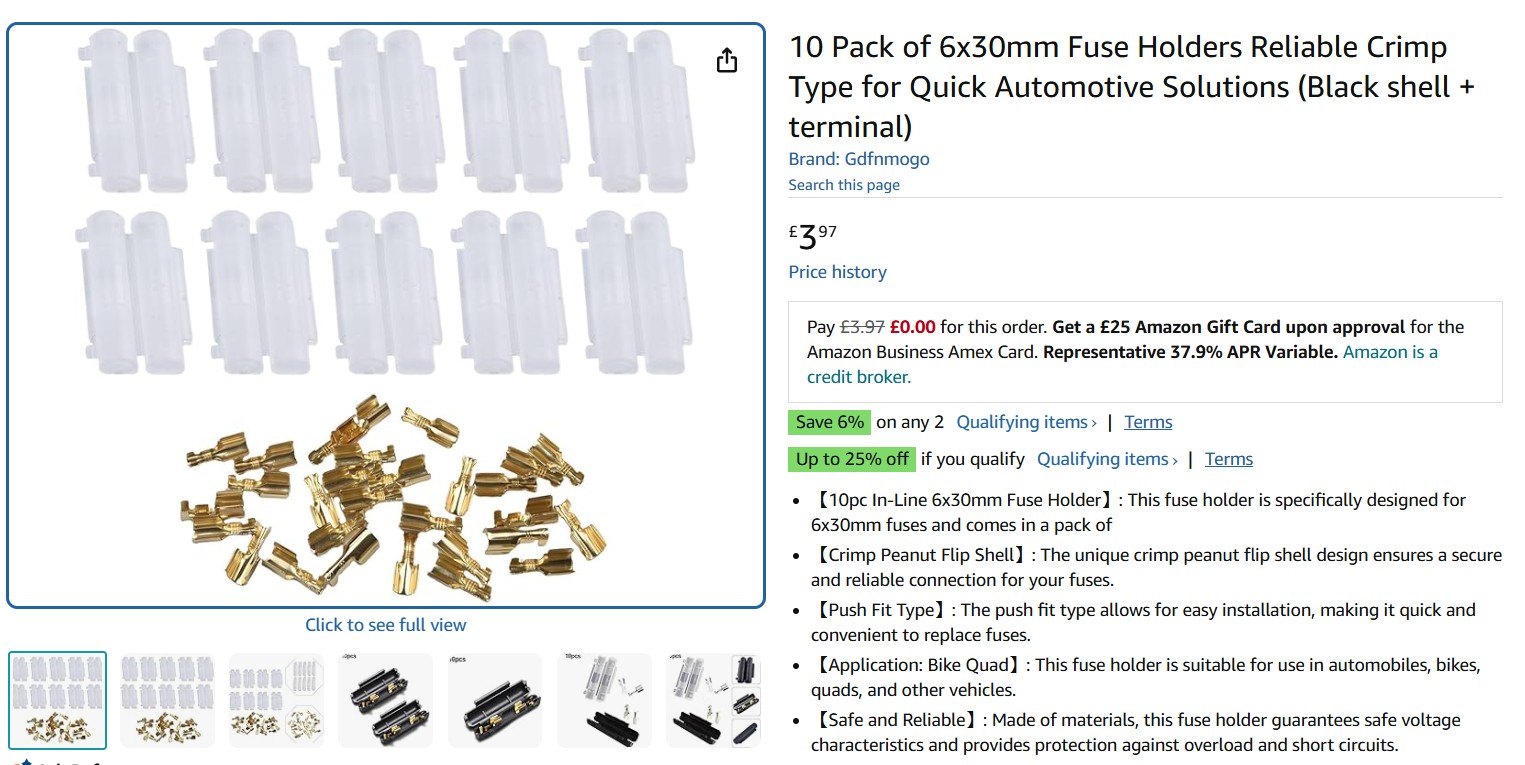View Terms for the Save 6% offer
Viewport: 1525px width, 765px height.
1148,422
